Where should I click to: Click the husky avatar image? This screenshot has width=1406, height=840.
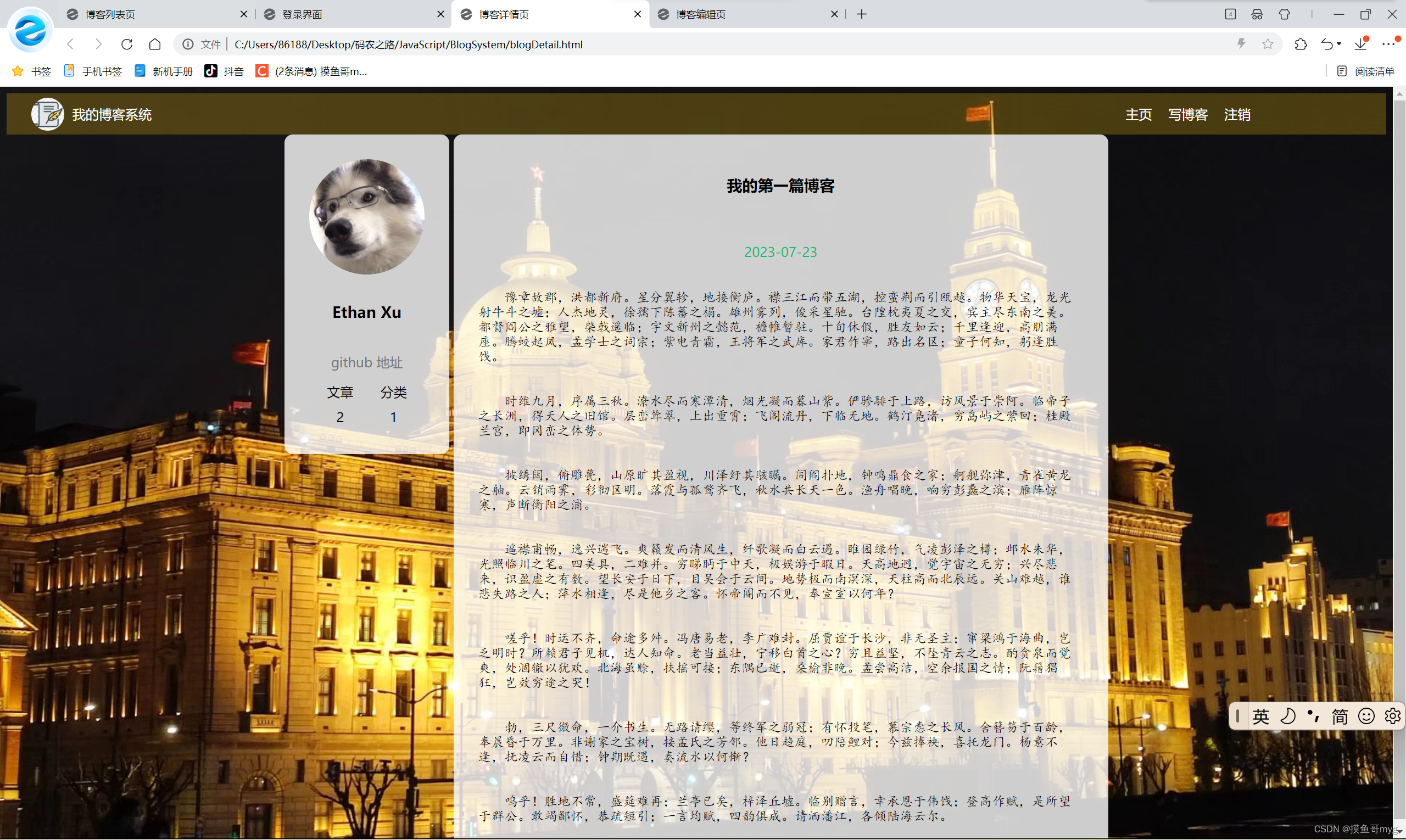(x=366, y=217)
